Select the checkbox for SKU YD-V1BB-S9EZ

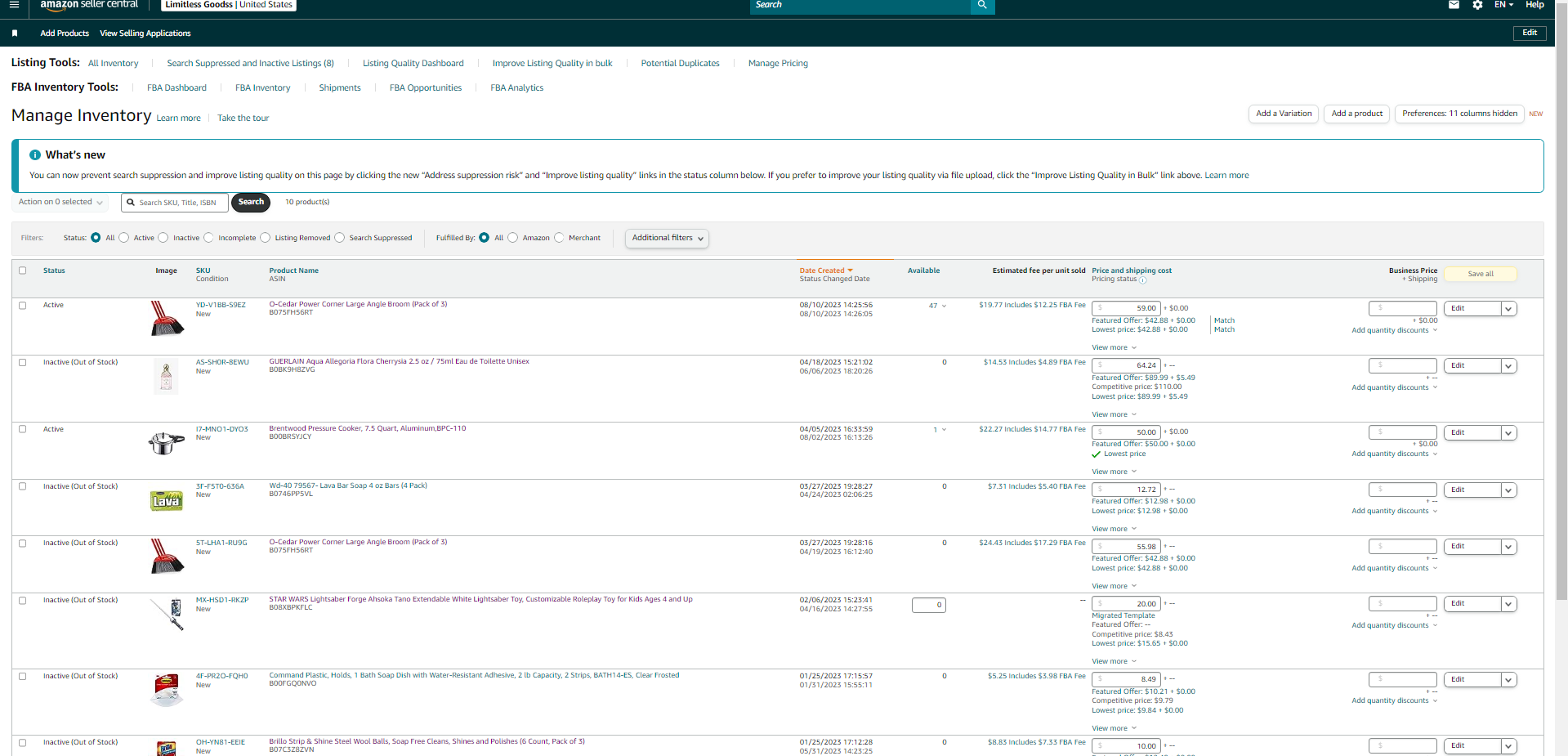pos(23,306)
